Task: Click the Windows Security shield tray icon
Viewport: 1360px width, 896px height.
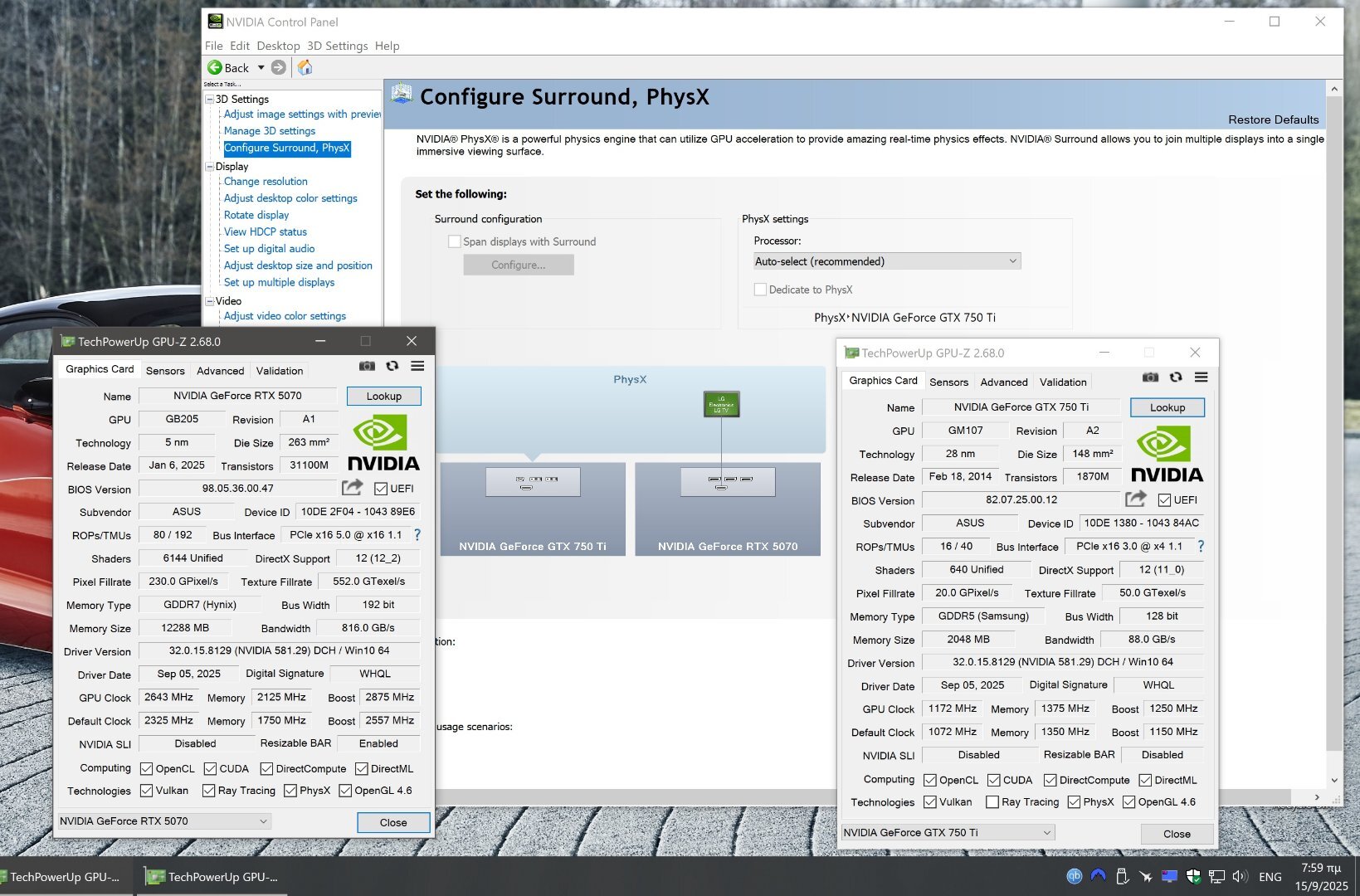Action: click(1193, 876)
